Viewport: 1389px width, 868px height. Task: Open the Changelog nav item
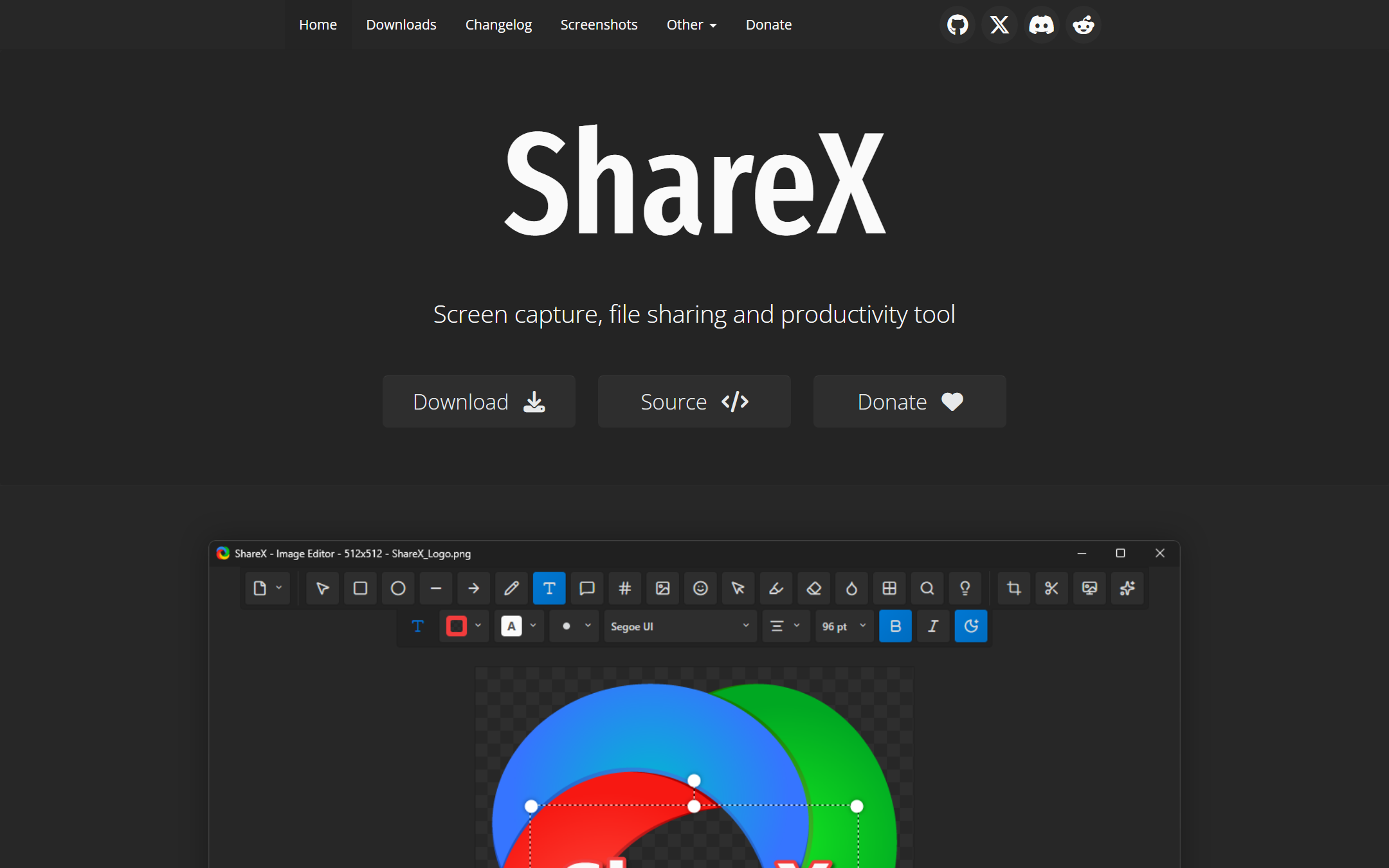pos(498,25)
